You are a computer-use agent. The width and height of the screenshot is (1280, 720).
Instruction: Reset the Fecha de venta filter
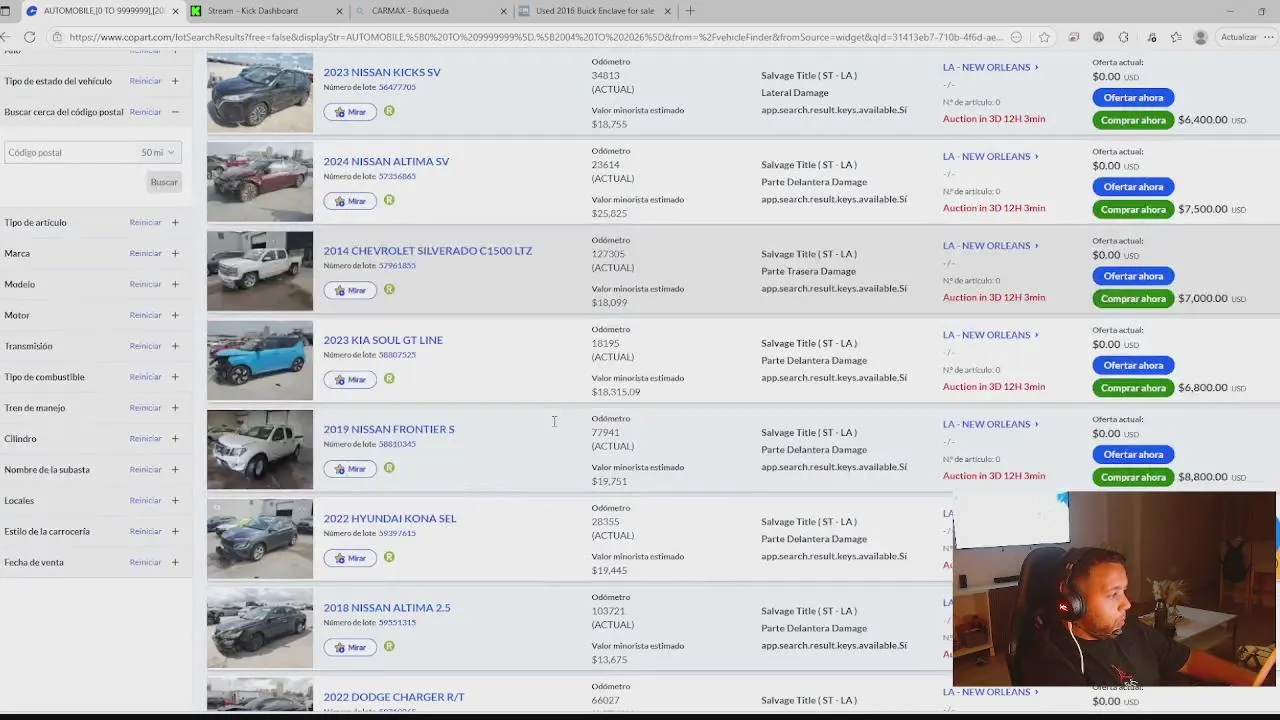coord(145,562)
